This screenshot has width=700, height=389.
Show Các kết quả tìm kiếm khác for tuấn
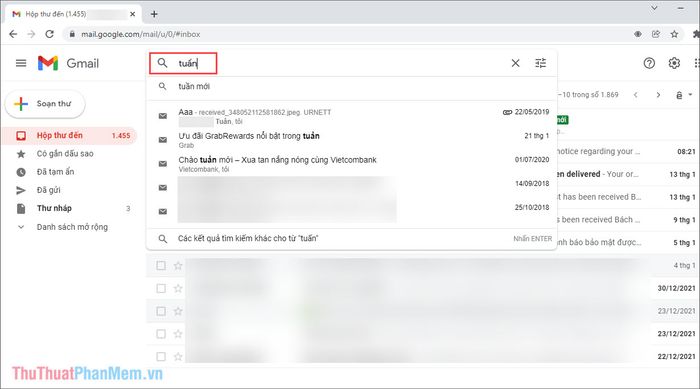[351, 238]
